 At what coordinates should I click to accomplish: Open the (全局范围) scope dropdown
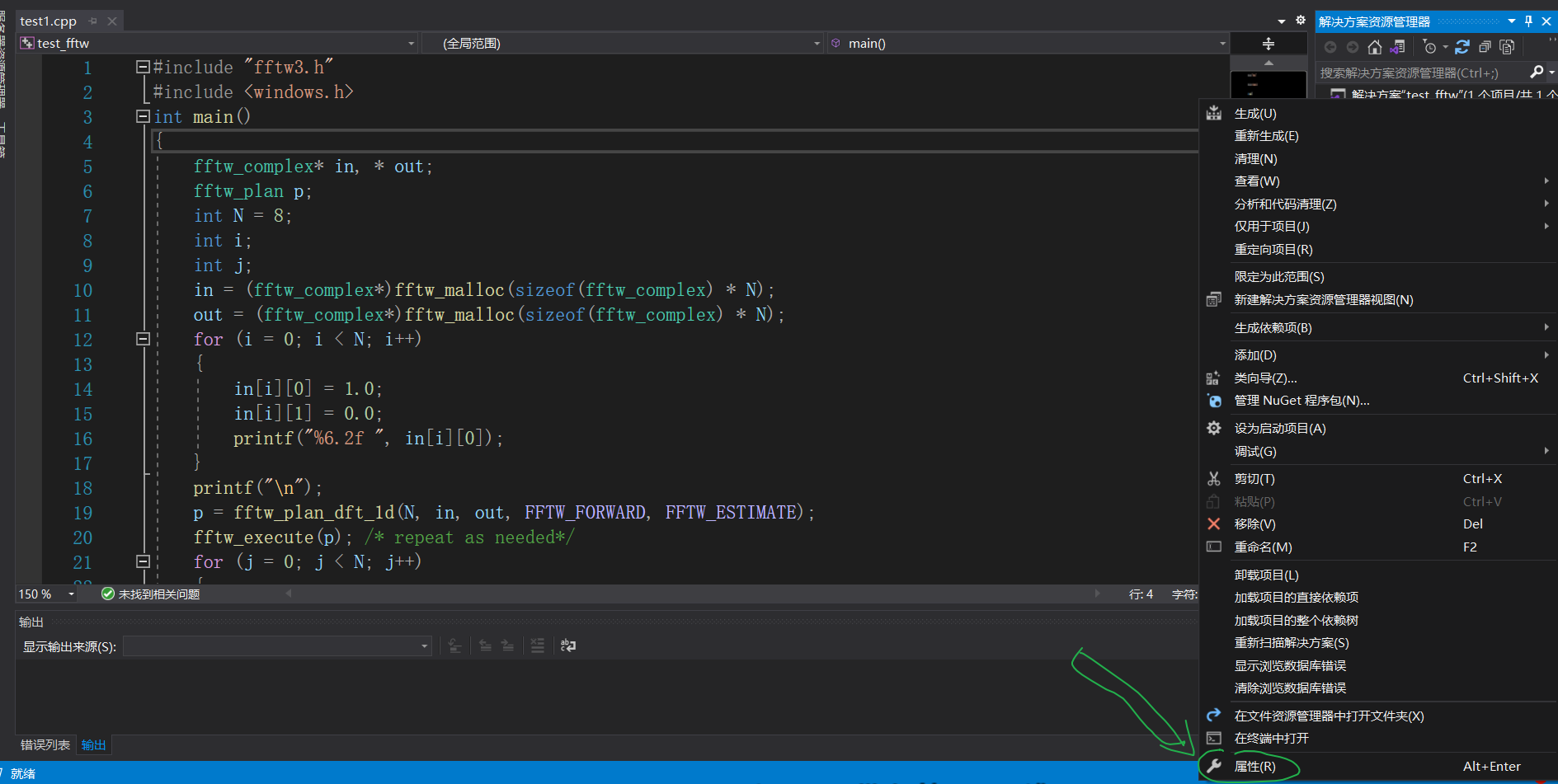pyautogui.click(x=815, y=43)
